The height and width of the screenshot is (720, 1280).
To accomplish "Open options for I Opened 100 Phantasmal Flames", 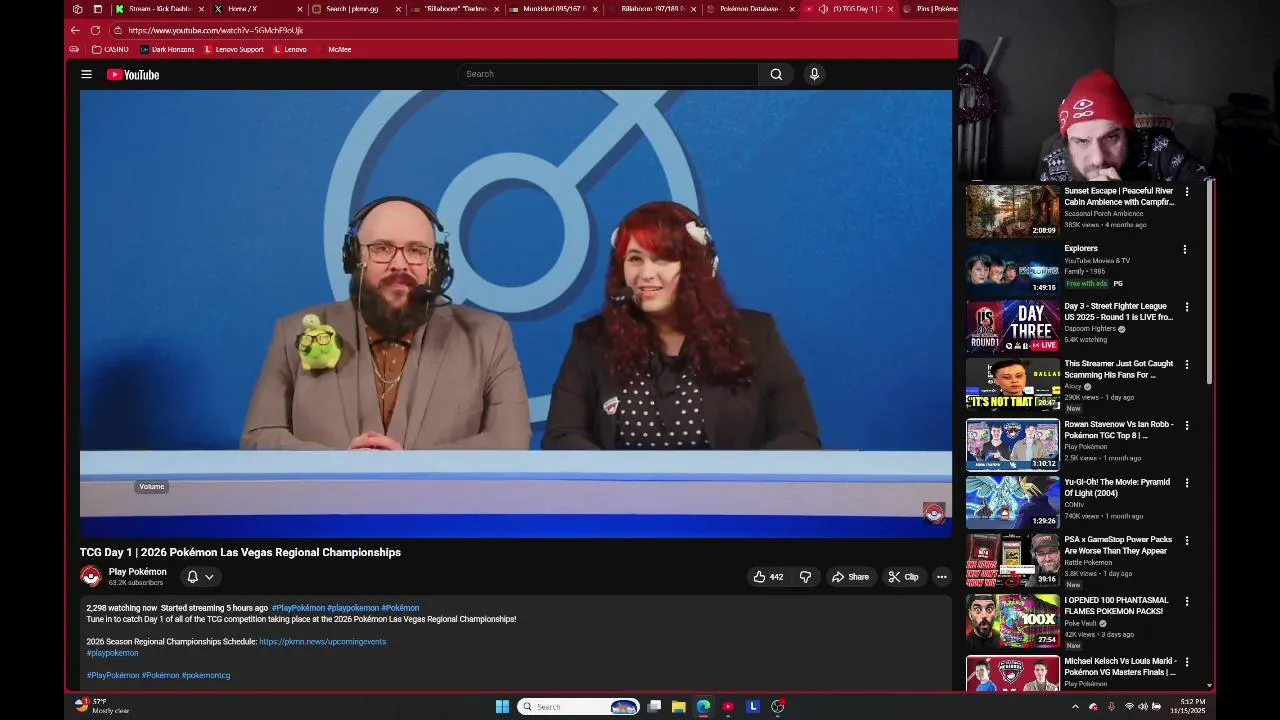I will click(1187, 602).
